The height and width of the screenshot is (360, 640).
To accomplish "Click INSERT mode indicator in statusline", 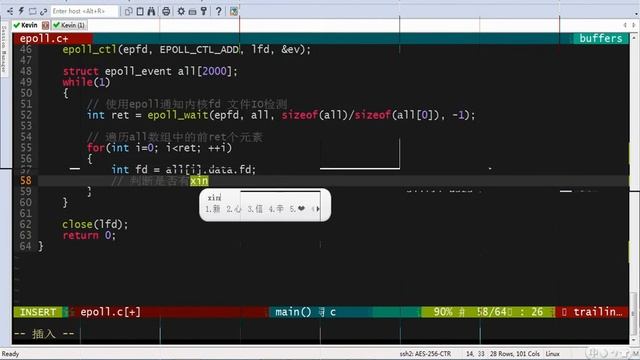I will 38,312.
